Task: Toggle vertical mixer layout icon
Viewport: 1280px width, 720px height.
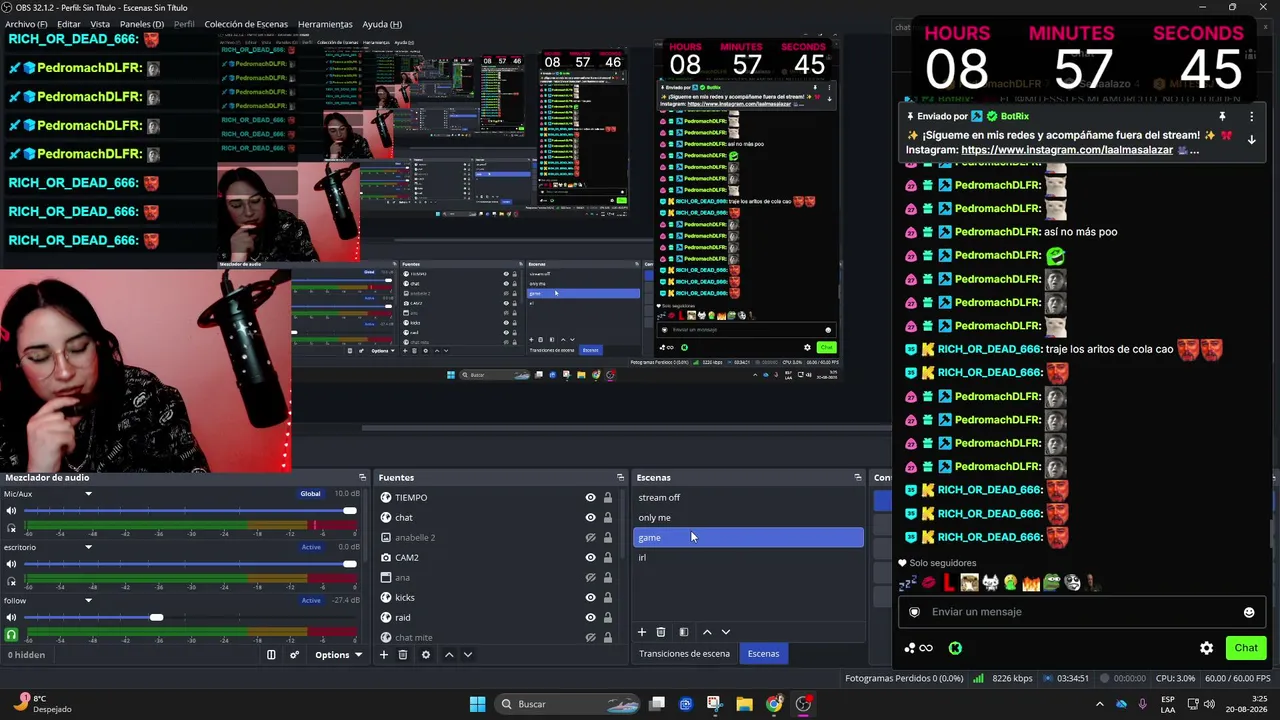Action: (x=271, y=655)
